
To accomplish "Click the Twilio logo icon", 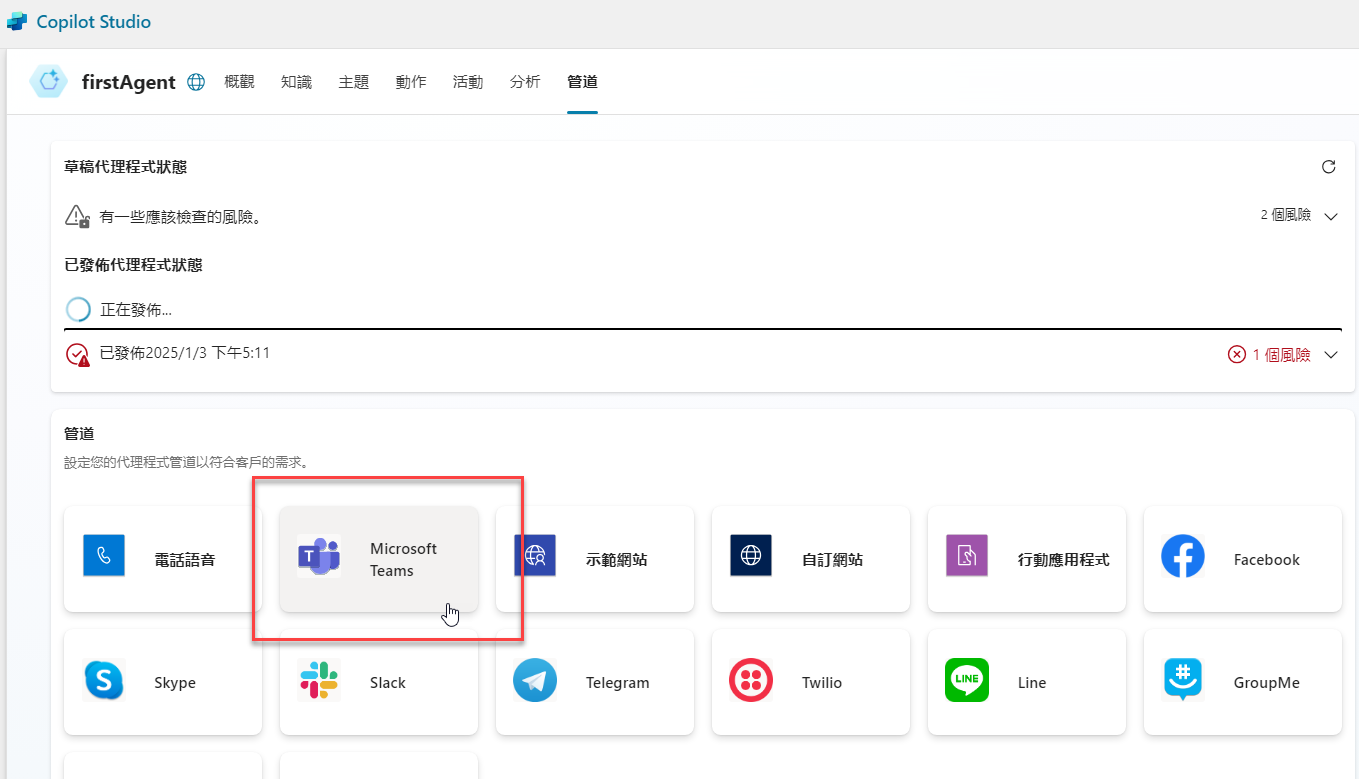I will pyautogui.click(x=751, y=680).
